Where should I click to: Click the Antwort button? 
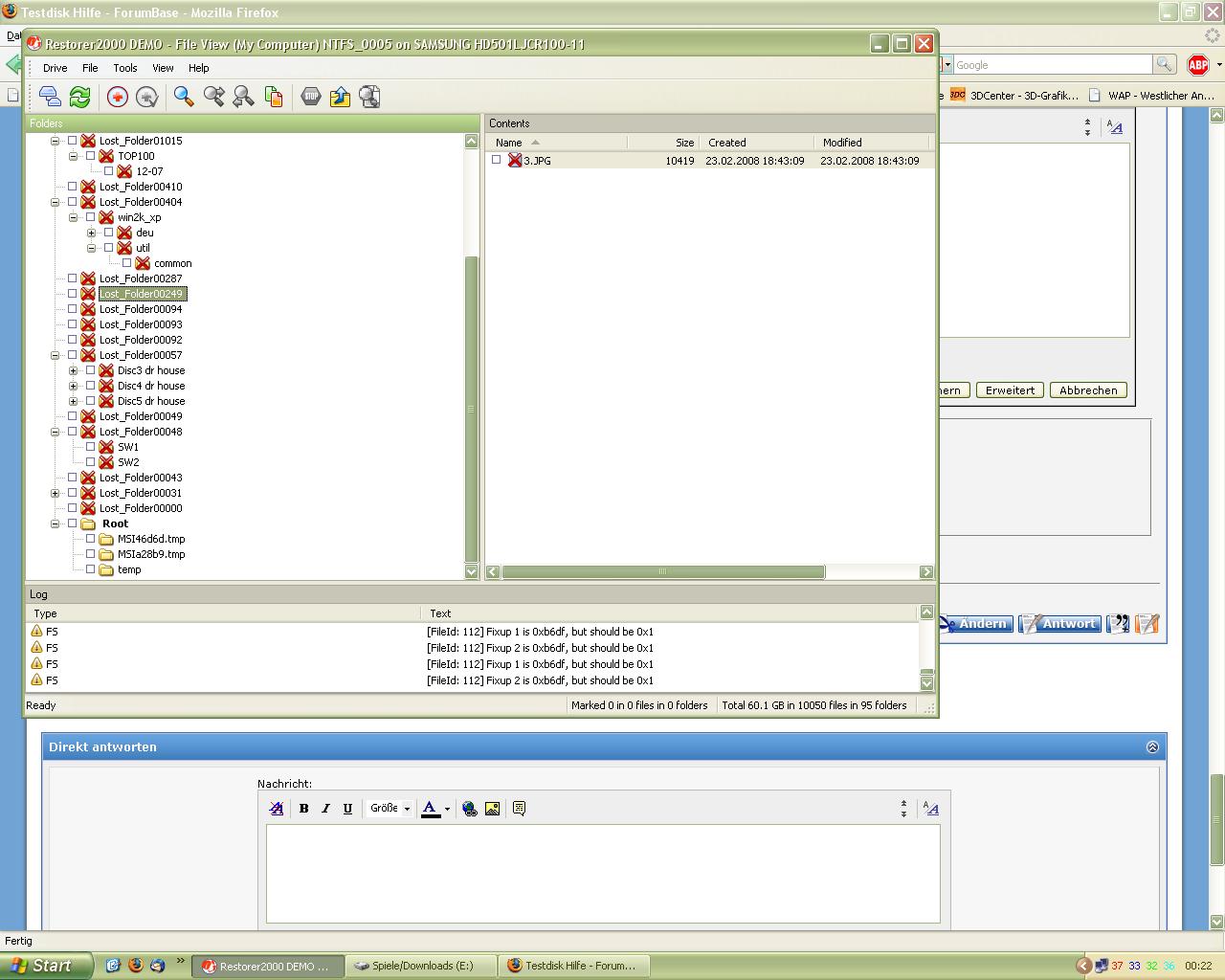coord(1059,624)
